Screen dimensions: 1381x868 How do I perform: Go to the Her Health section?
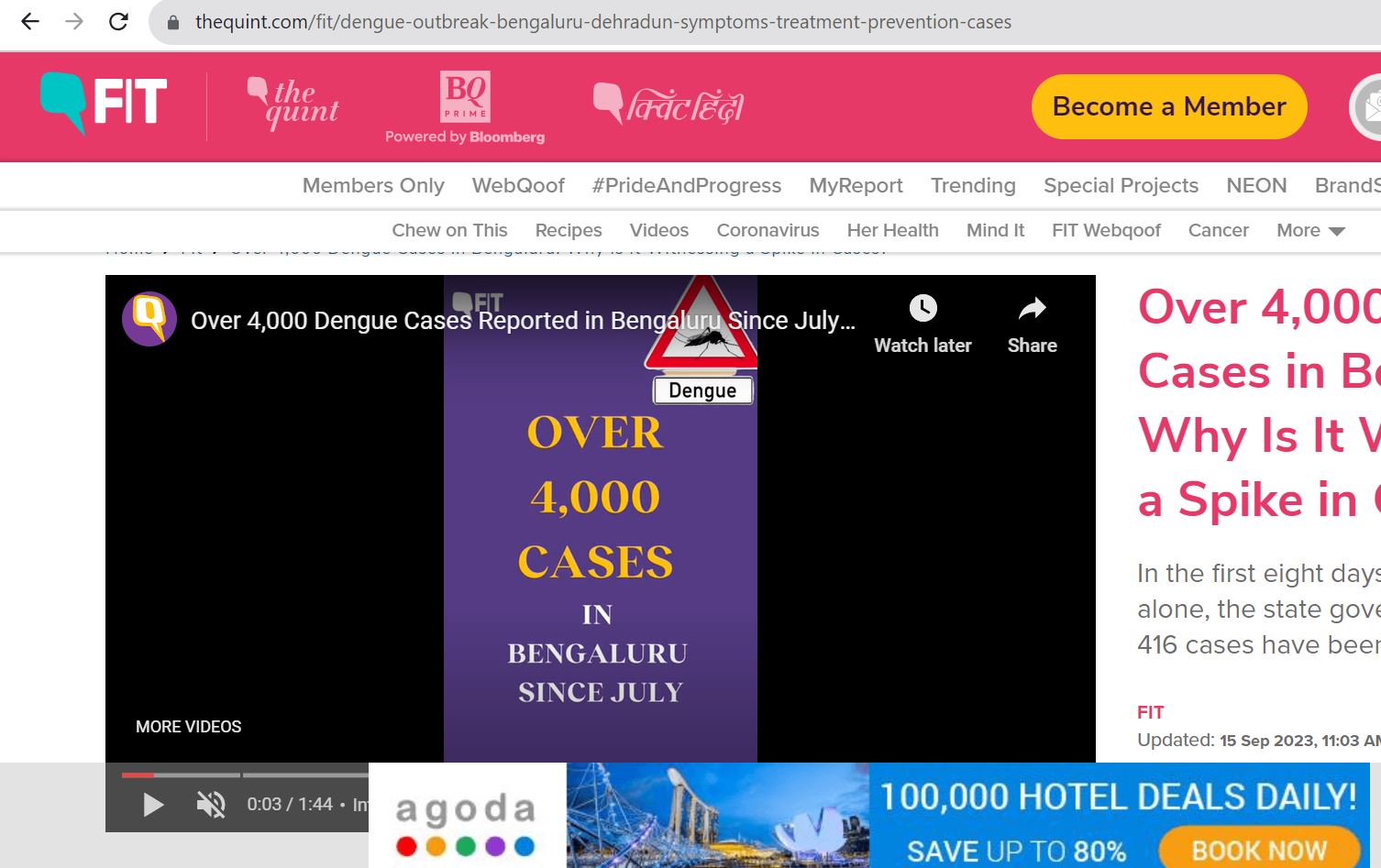[x=892, y=230]
